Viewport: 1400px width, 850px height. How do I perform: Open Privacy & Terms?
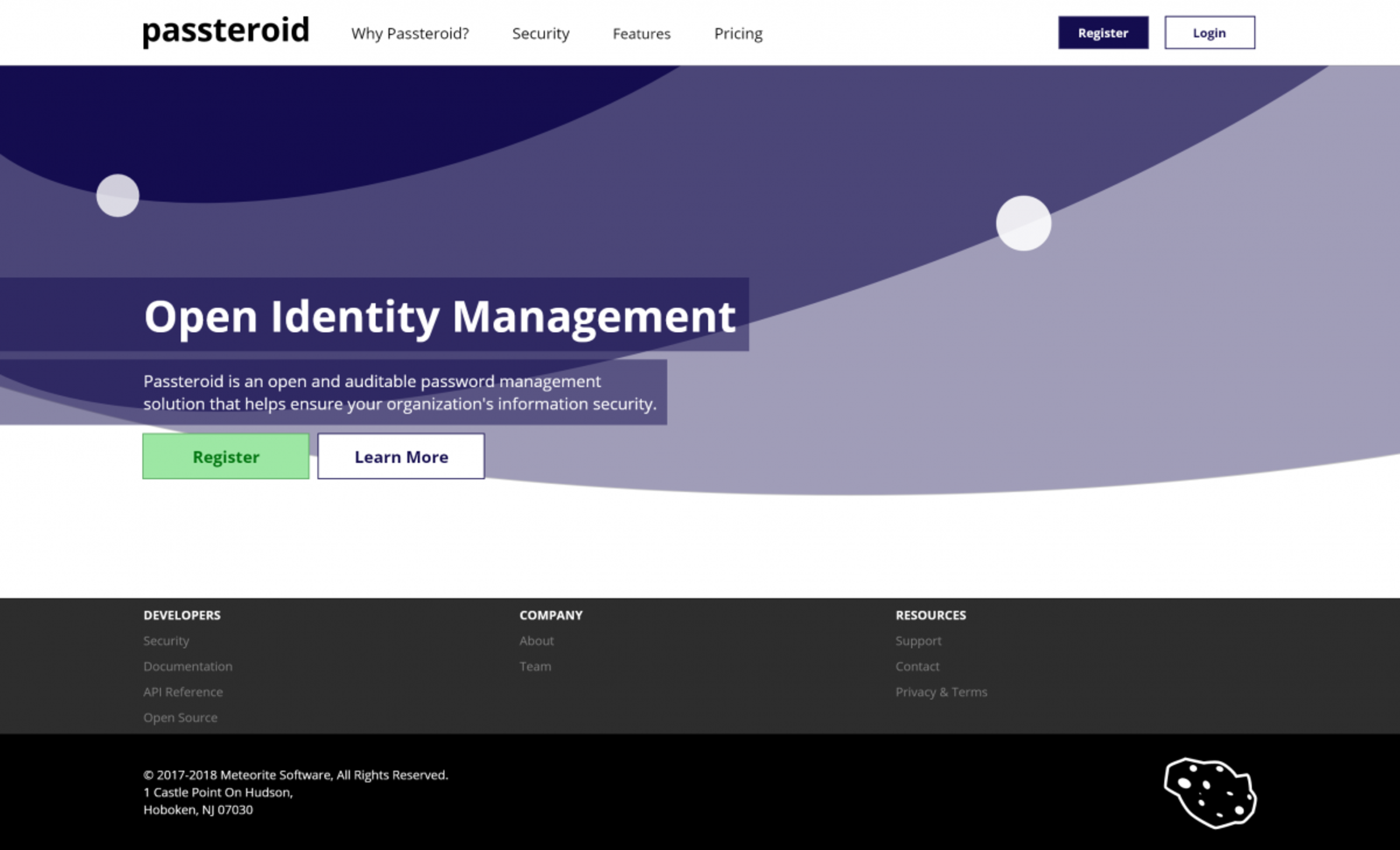click(x=942, y=692)
